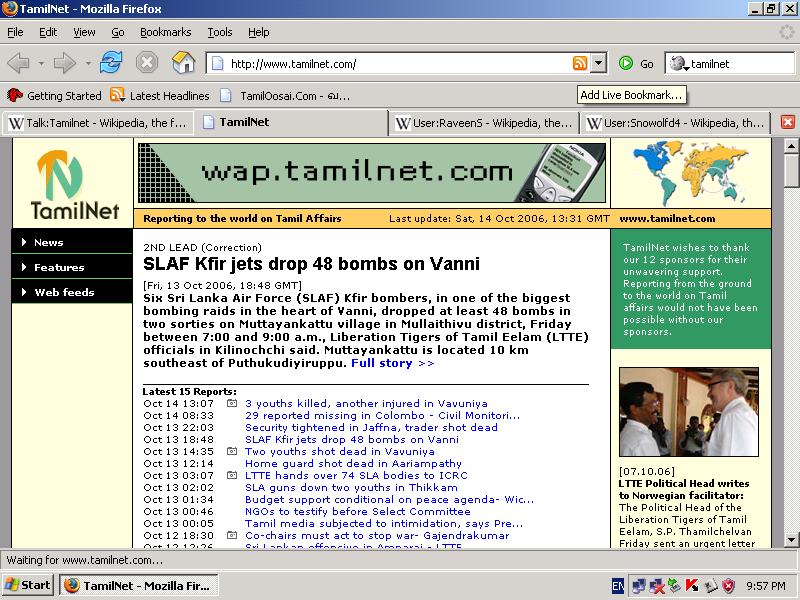Open the Latest Headlines live bookmark
The height and width of the screenshot is (600, 800).
[160, 95]
